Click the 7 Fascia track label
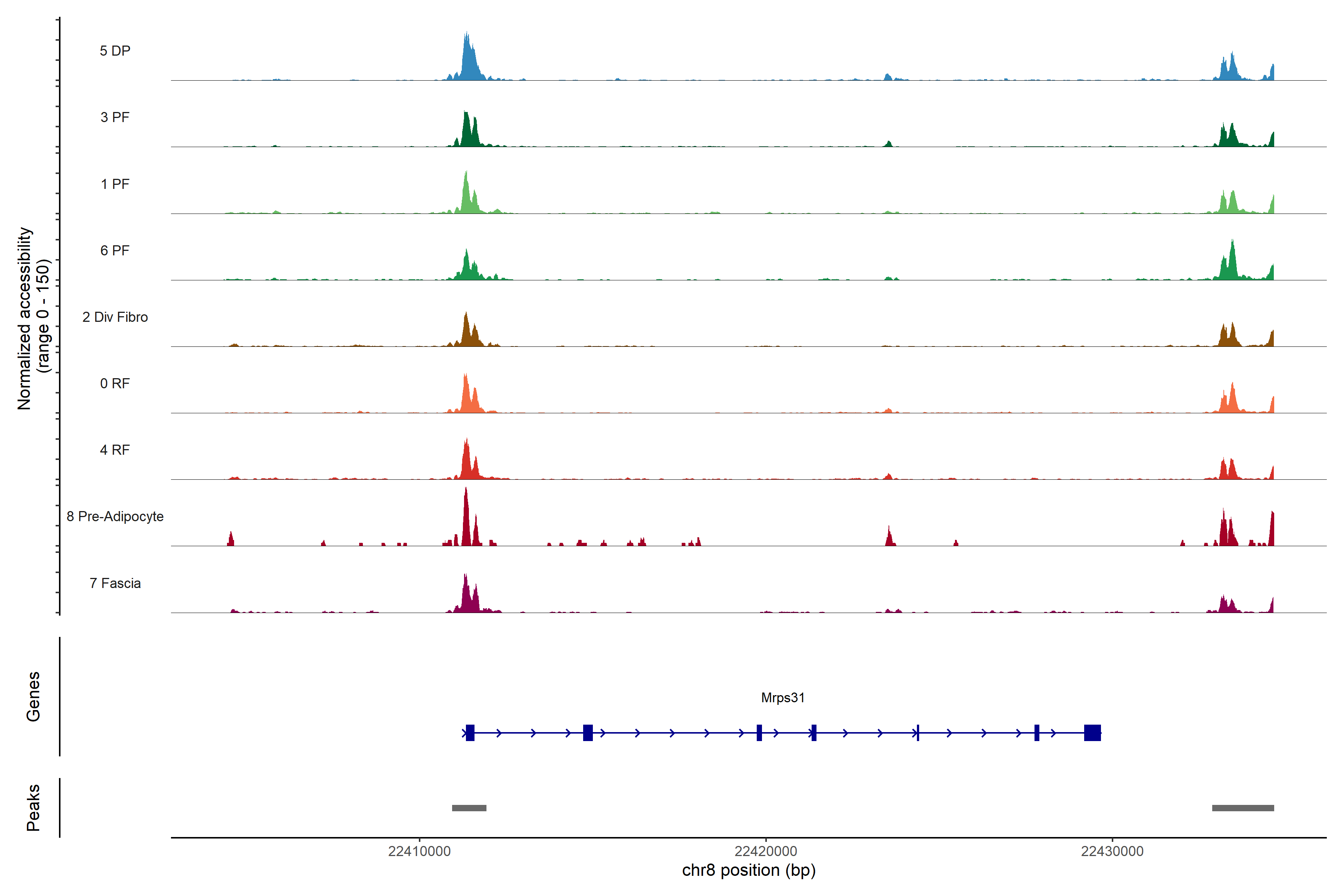Screen dimensions: 1344x896 pyautogui.click(x=115, y=583)
